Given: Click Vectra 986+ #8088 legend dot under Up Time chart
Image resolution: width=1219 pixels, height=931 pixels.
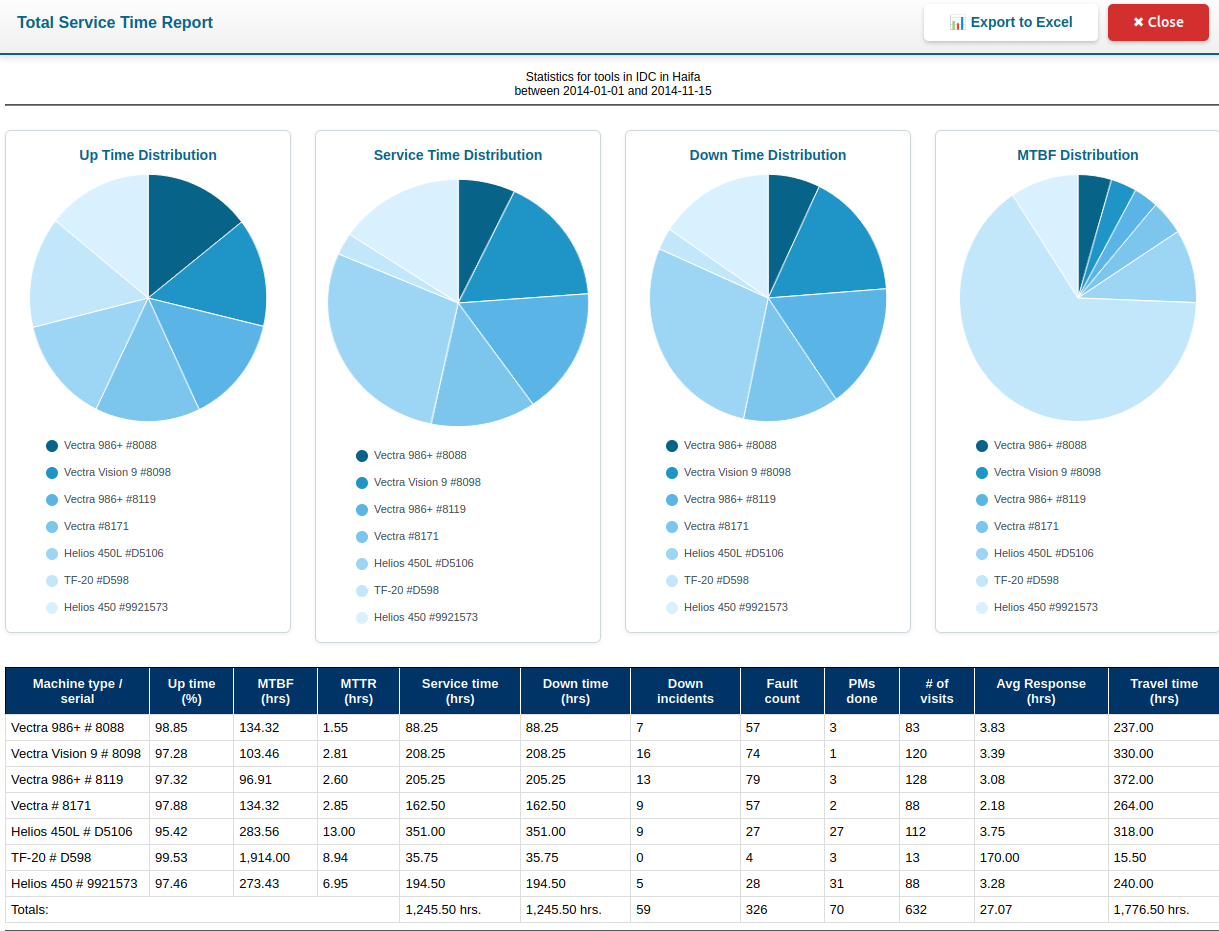Looking at the screenshot, I should coord(51,445).
